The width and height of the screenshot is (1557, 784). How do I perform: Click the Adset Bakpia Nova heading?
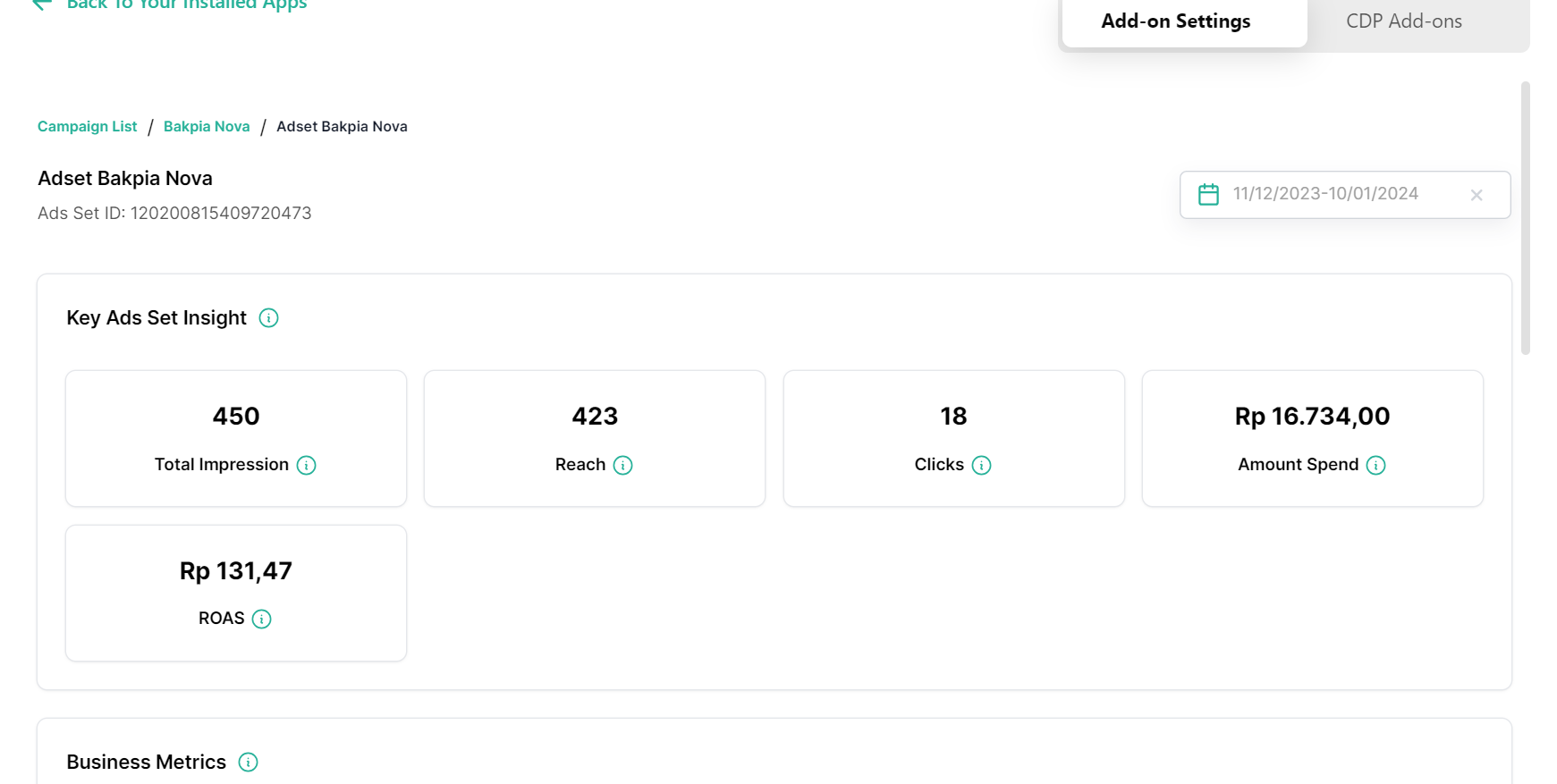coord(125,179)
